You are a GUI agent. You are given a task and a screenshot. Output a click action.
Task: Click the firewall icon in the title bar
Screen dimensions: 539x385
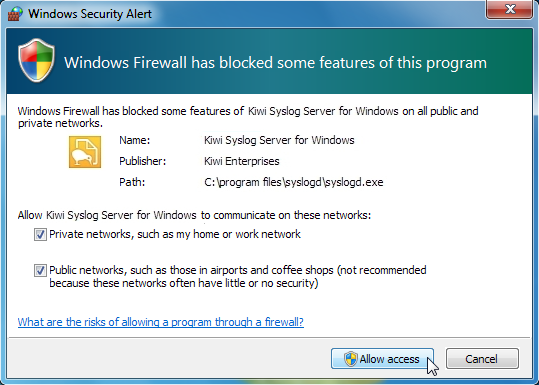pyautogui.click(x=15, y=14)
